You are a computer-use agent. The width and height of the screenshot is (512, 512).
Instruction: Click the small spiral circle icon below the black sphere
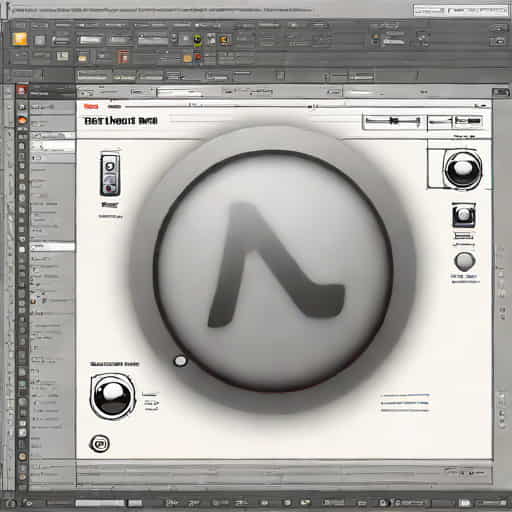coord(100,444)
